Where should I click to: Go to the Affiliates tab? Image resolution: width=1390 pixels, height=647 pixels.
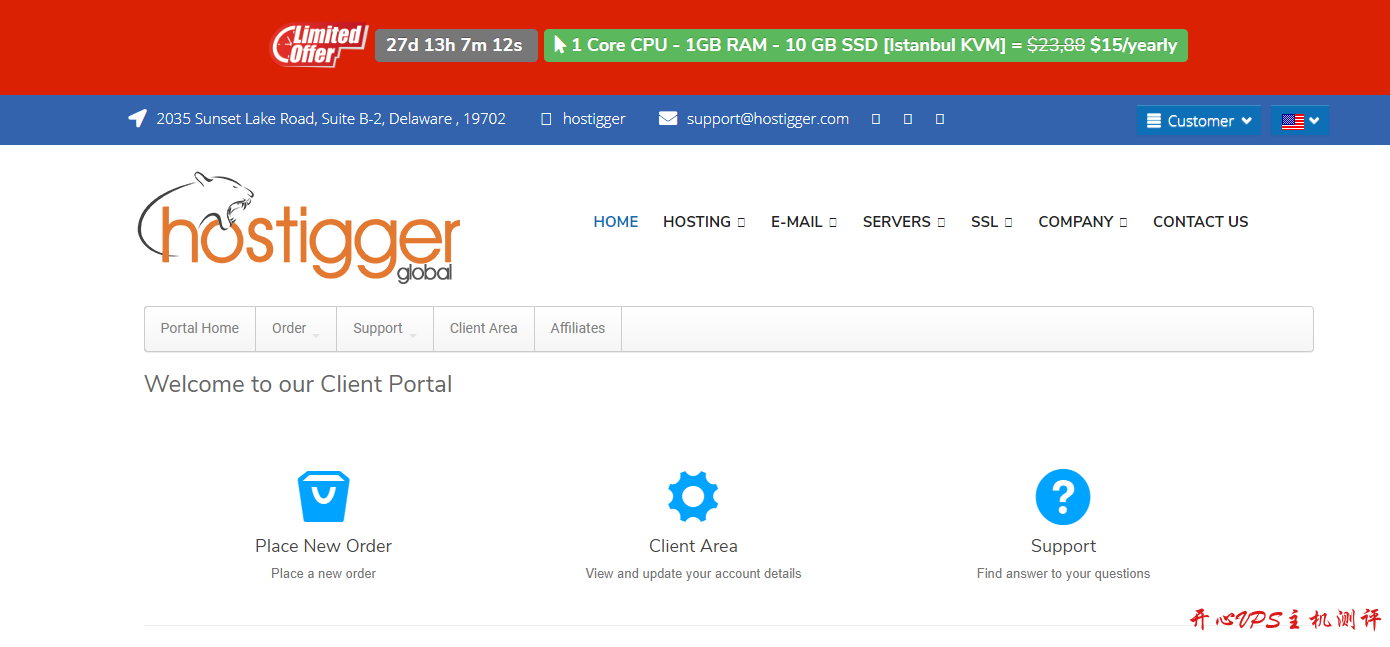click(x=577, y=329)
